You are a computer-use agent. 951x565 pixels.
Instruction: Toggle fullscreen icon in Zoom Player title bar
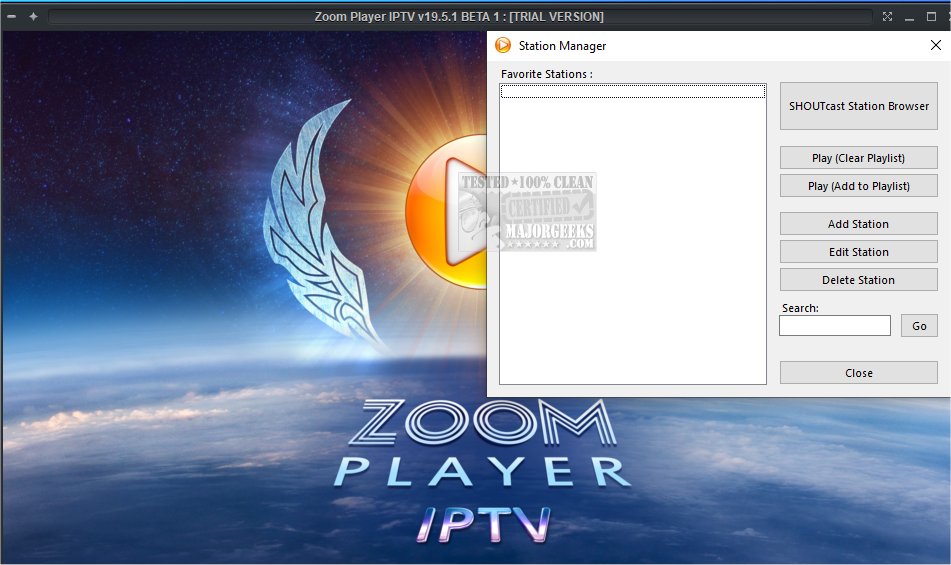click(x=887, y=17)
